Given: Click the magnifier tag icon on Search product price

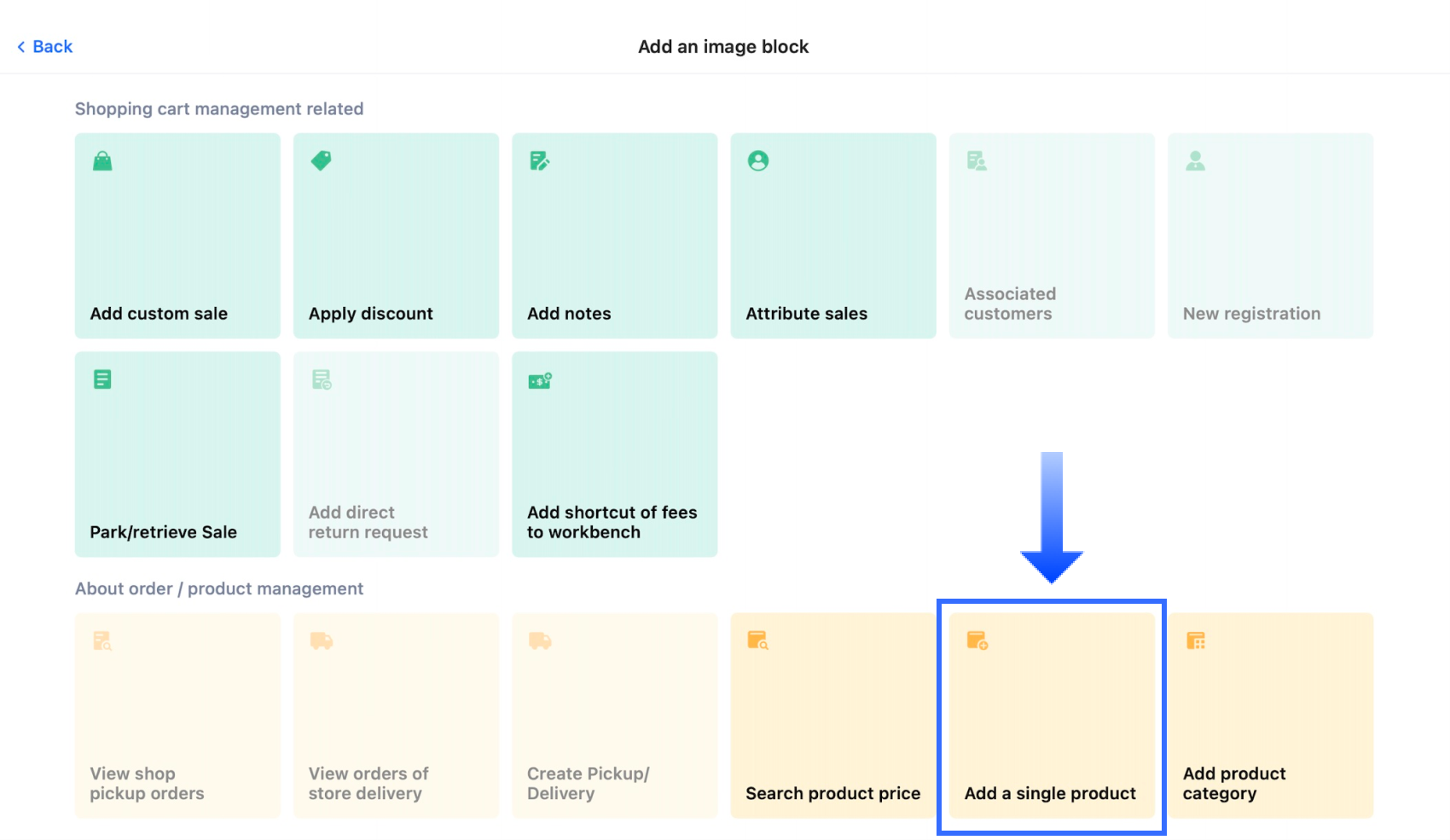Looking at the screenshot, I should 757,640.
